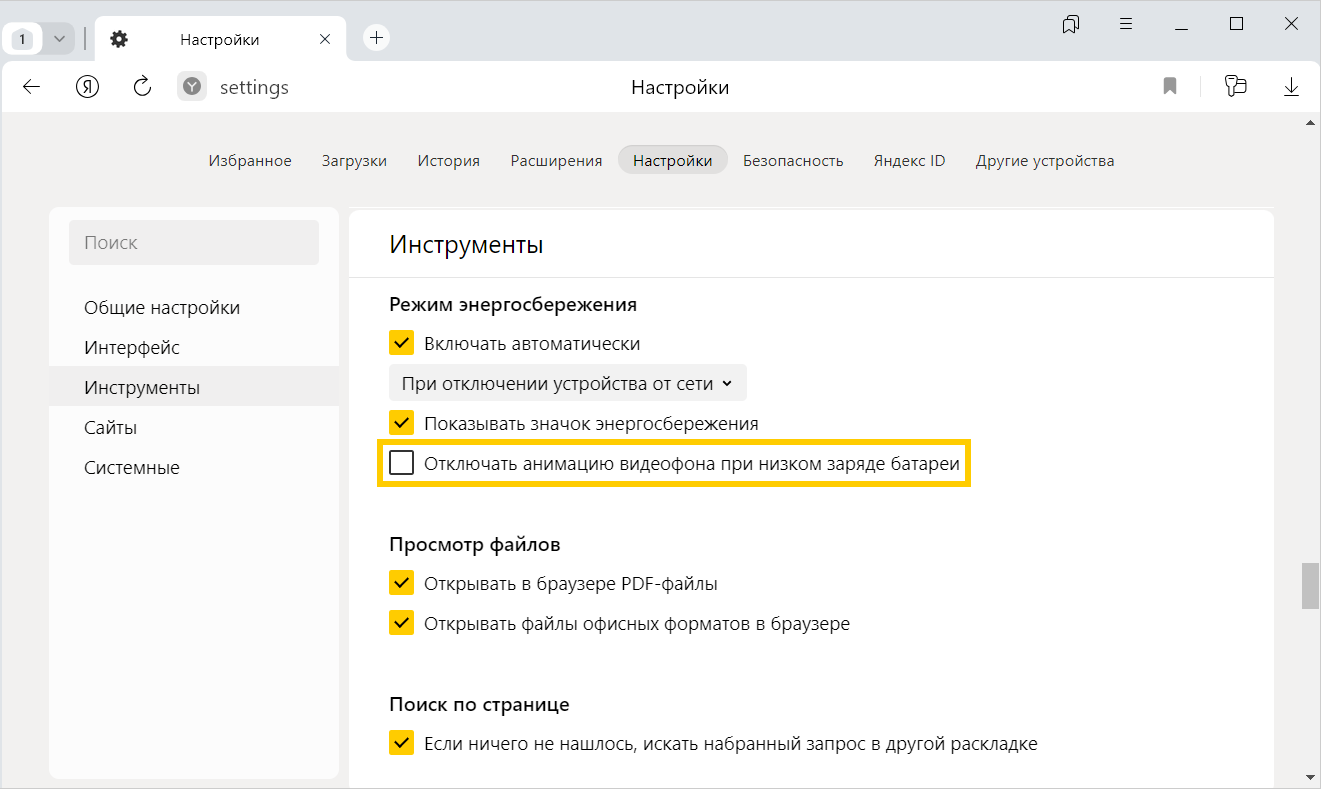Close the Настройки tab
Image resolution: width=1321 pixels, height=789 pixels.
tap(324, 39)
